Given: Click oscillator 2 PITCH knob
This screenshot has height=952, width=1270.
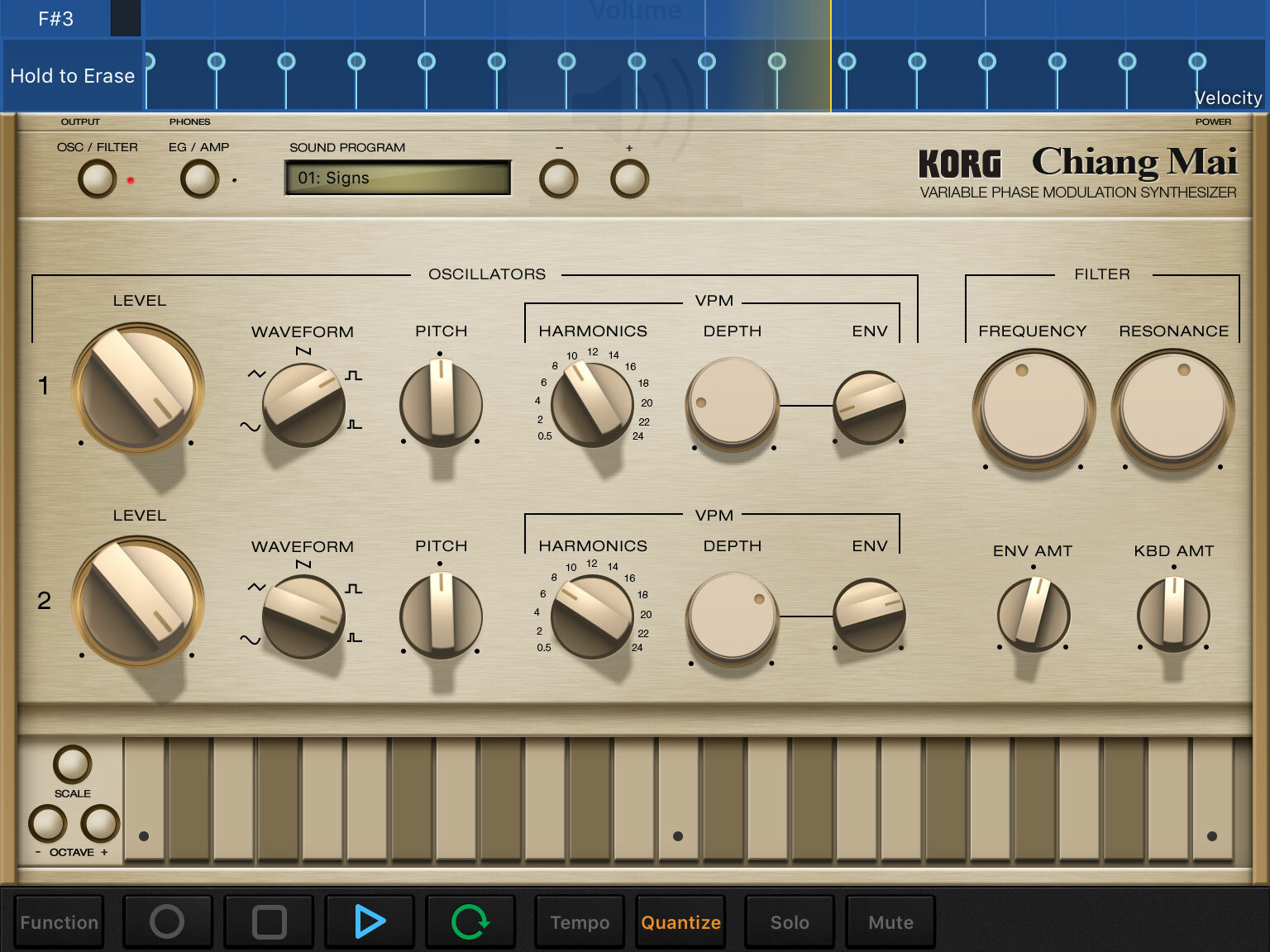Looking at the screenshot, I should point(441,616).
